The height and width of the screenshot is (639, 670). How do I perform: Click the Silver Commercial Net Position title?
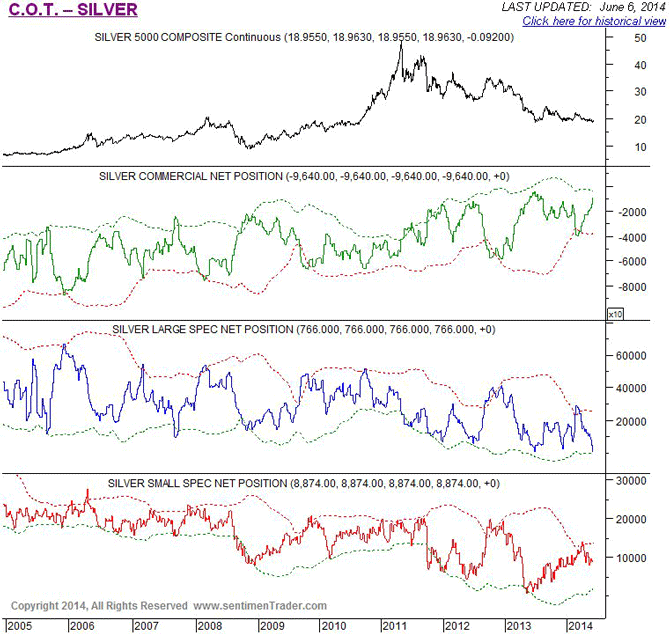pyautogui.click(x=304, y=177)
